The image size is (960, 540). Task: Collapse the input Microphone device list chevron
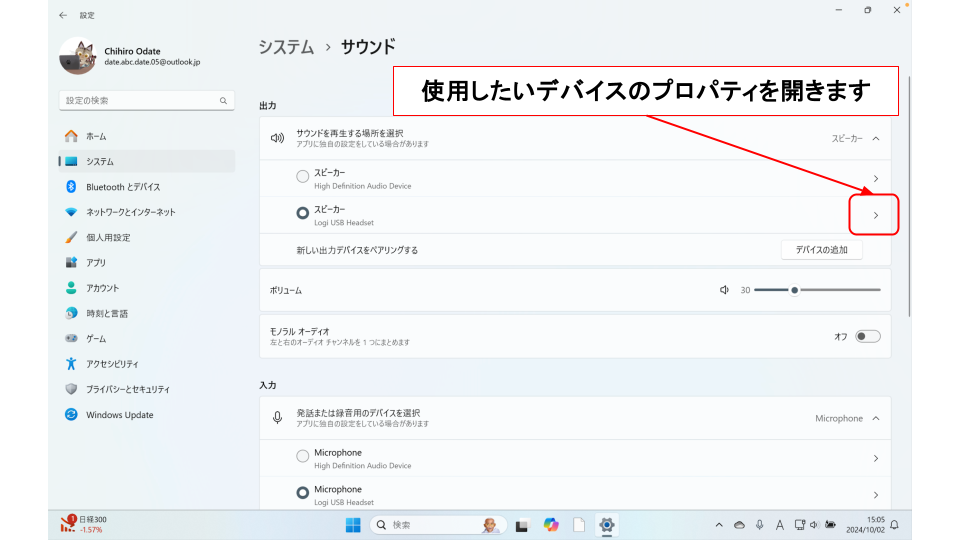pos(876,418)
